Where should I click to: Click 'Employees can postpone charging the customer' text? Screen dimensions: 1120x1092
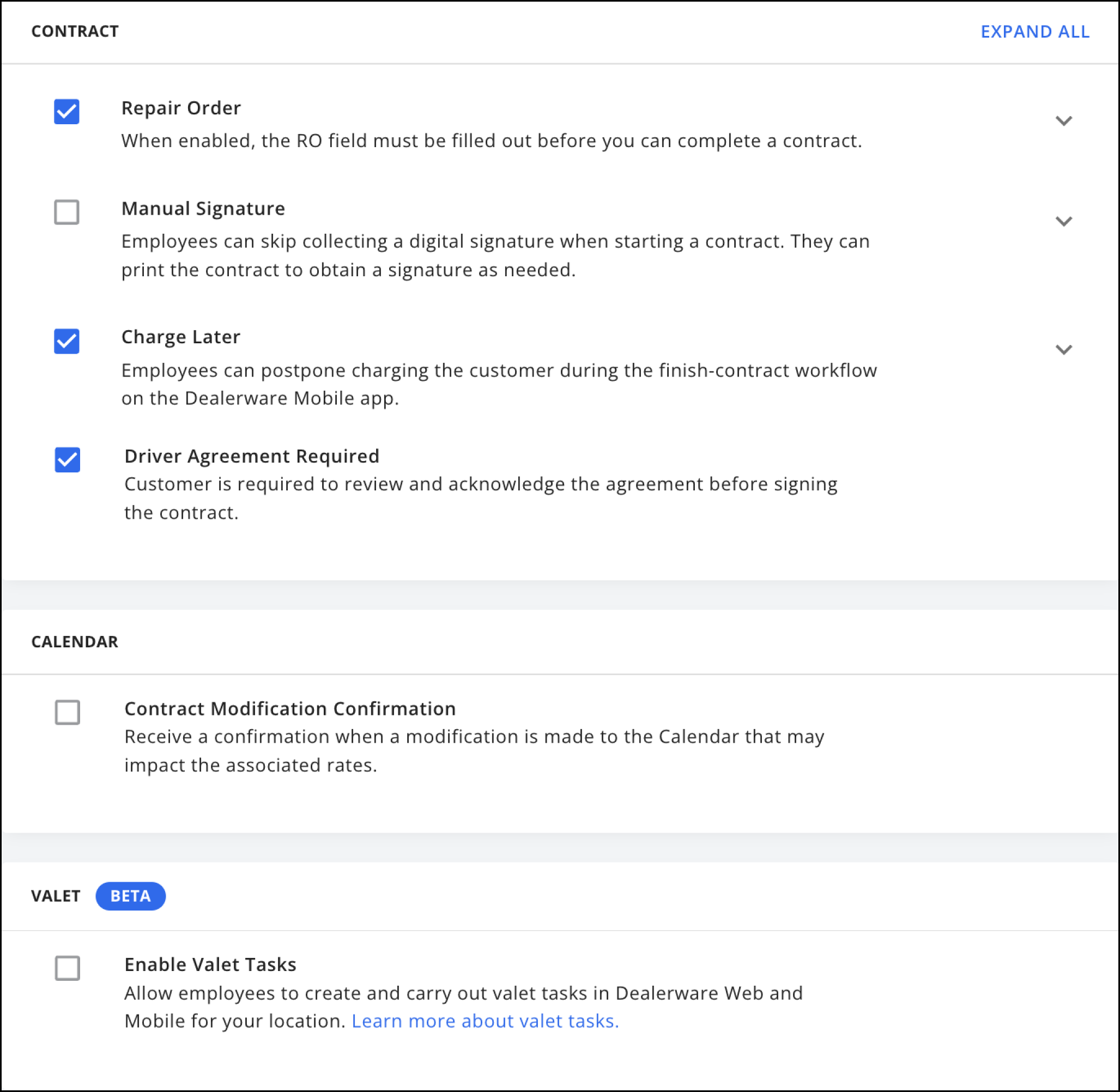[499, 384]
